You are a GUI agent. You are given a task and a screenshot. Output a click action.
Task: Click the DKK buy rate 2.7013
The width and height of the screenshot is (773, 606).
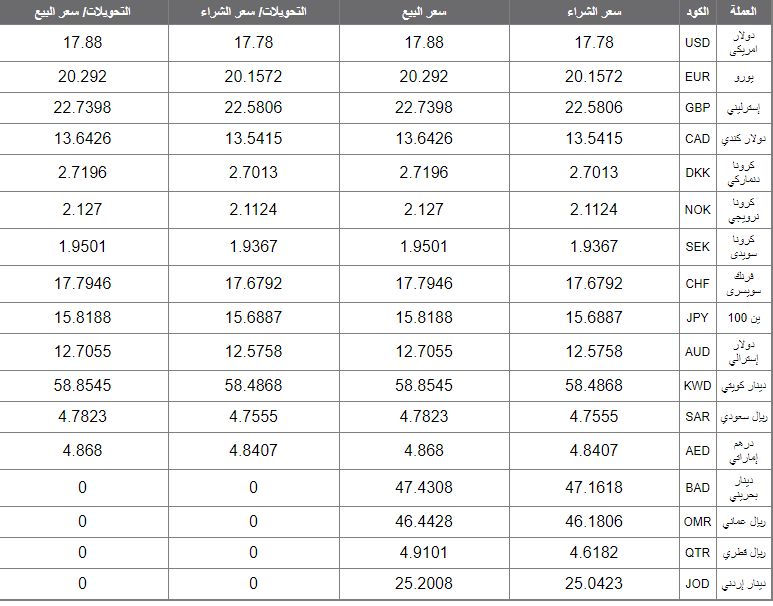[594, 173]
